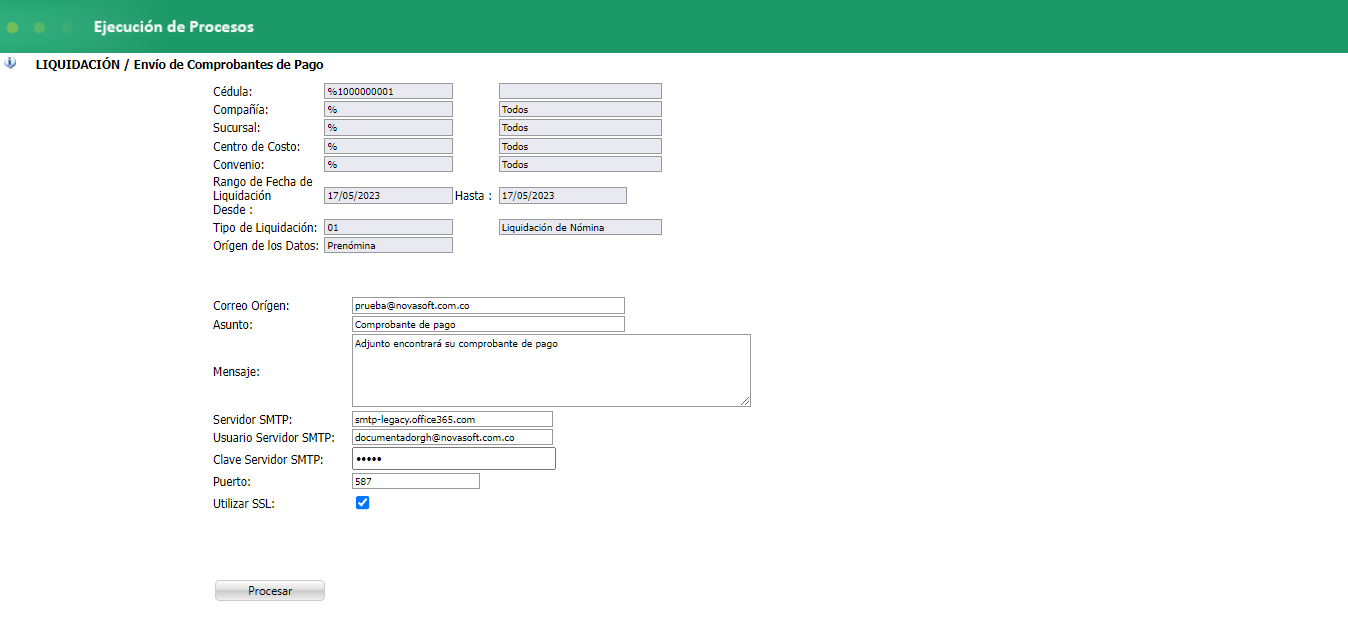This screenshot has height=637, width=1348.
Task: Select the Tipo de Liquidación code field 01
Action: point(388,227)
